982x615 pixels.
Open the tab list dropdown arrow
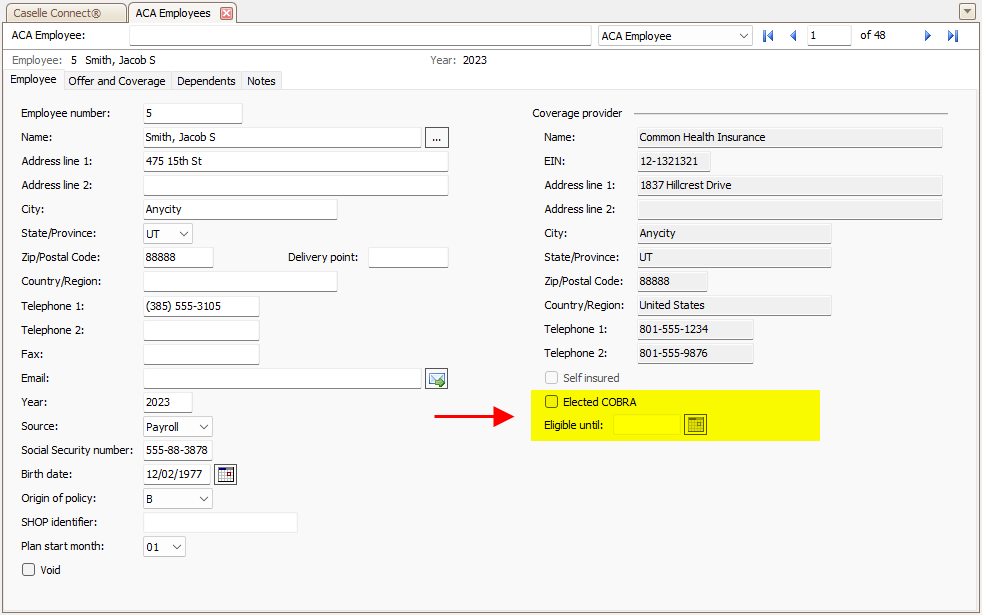[x=967, y=11]
